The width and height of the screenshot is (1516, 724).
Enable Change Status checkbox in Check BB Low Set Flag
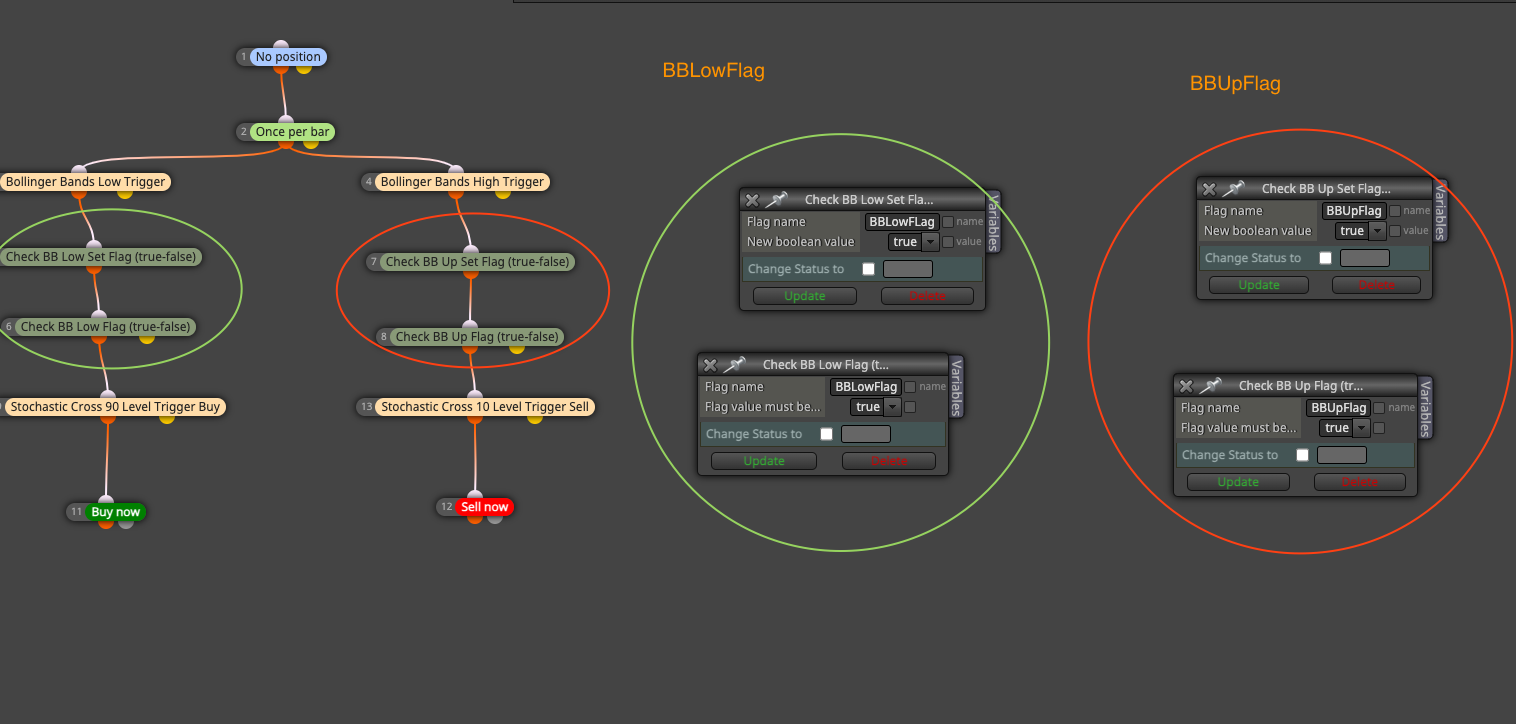click(868, 269)
